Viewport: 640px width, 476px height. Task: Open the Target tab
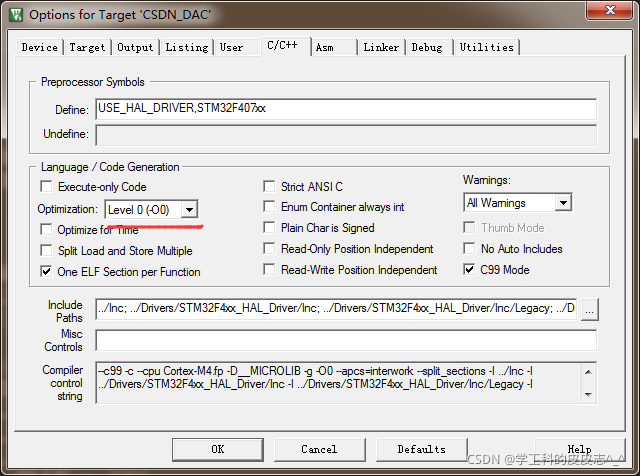tap(87, 47)
